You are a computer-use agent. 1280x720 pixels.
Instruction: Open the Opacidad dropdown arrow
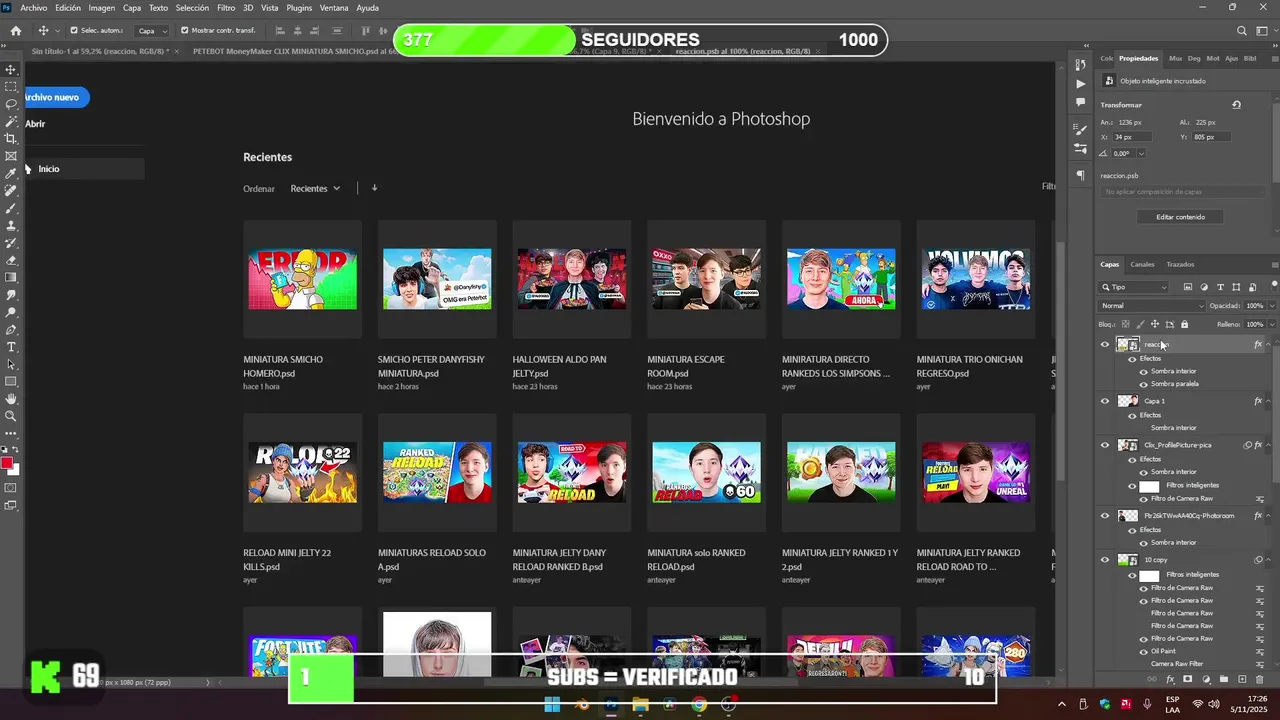pos(1272,306)
